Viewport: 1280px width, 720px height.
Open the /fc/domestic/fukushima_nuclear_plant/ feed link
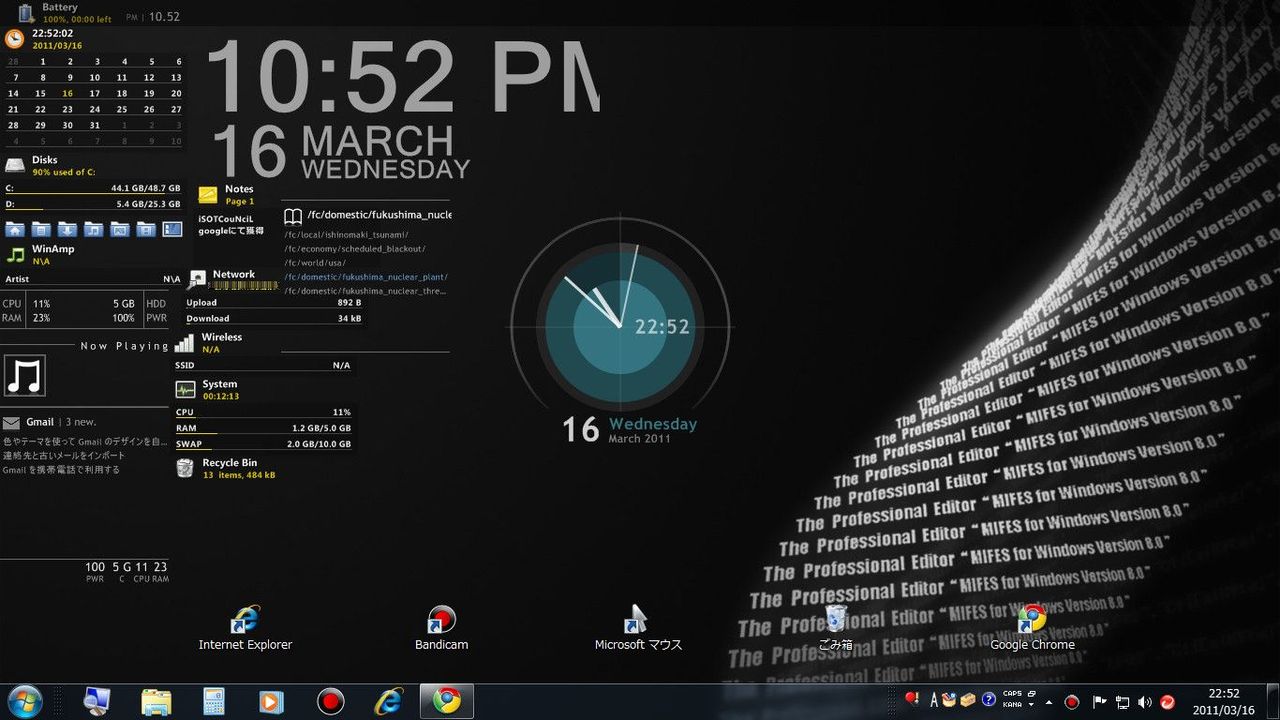click(365, 276)
